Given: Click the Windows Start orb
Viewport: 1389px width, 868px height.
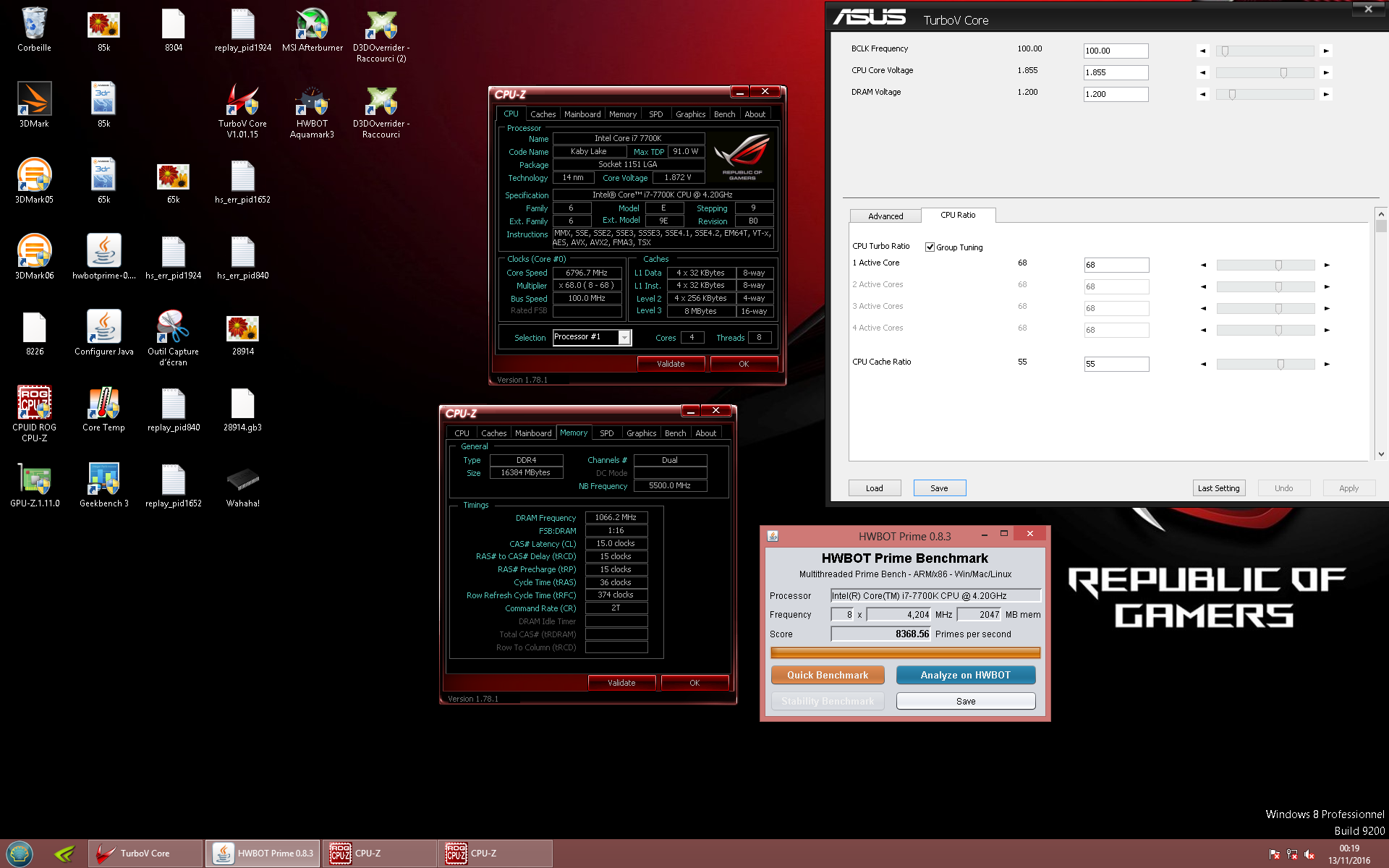Looking at the screenshot, I should (x=20, y=854).
